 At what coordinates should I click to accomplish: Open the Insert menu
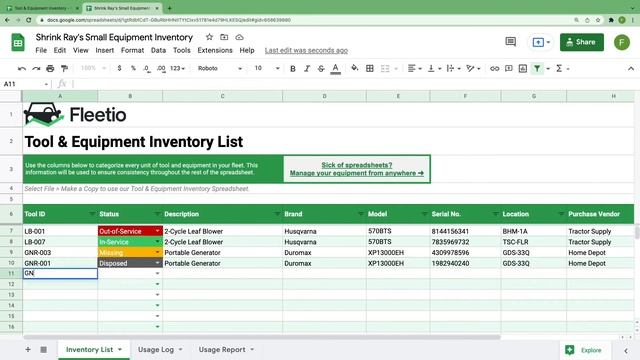[x=104, y=50]
